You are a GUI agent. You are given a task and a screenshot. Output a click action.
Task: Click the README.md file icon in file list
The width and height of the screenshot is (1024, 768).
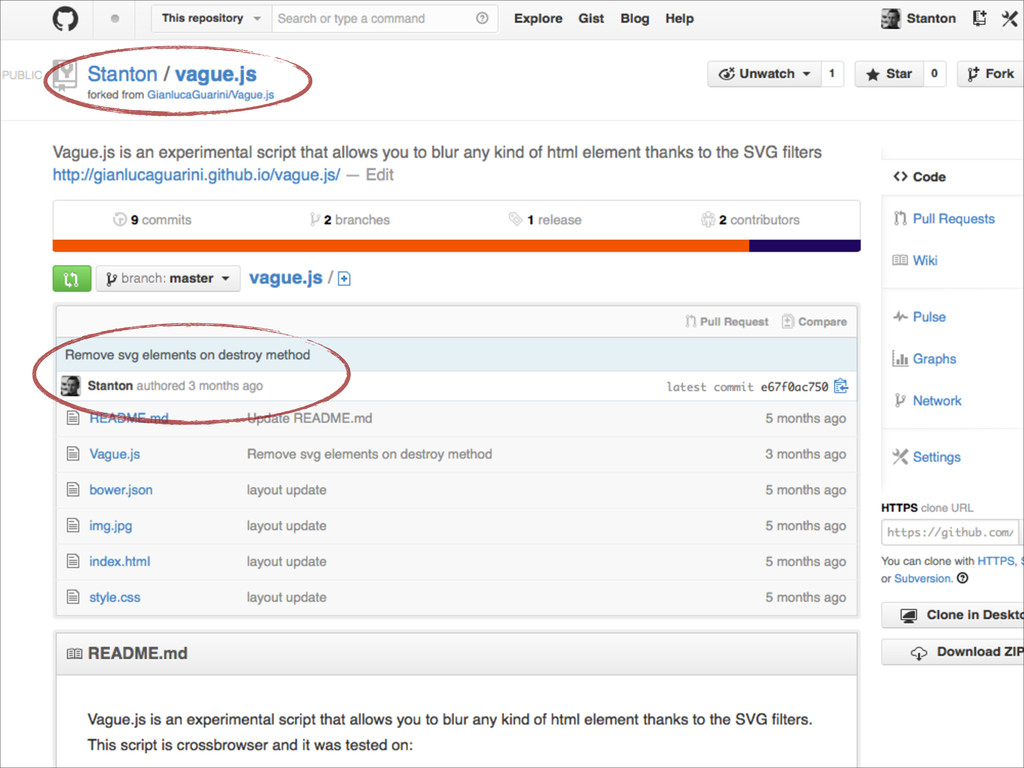click(x=73, y=418)
